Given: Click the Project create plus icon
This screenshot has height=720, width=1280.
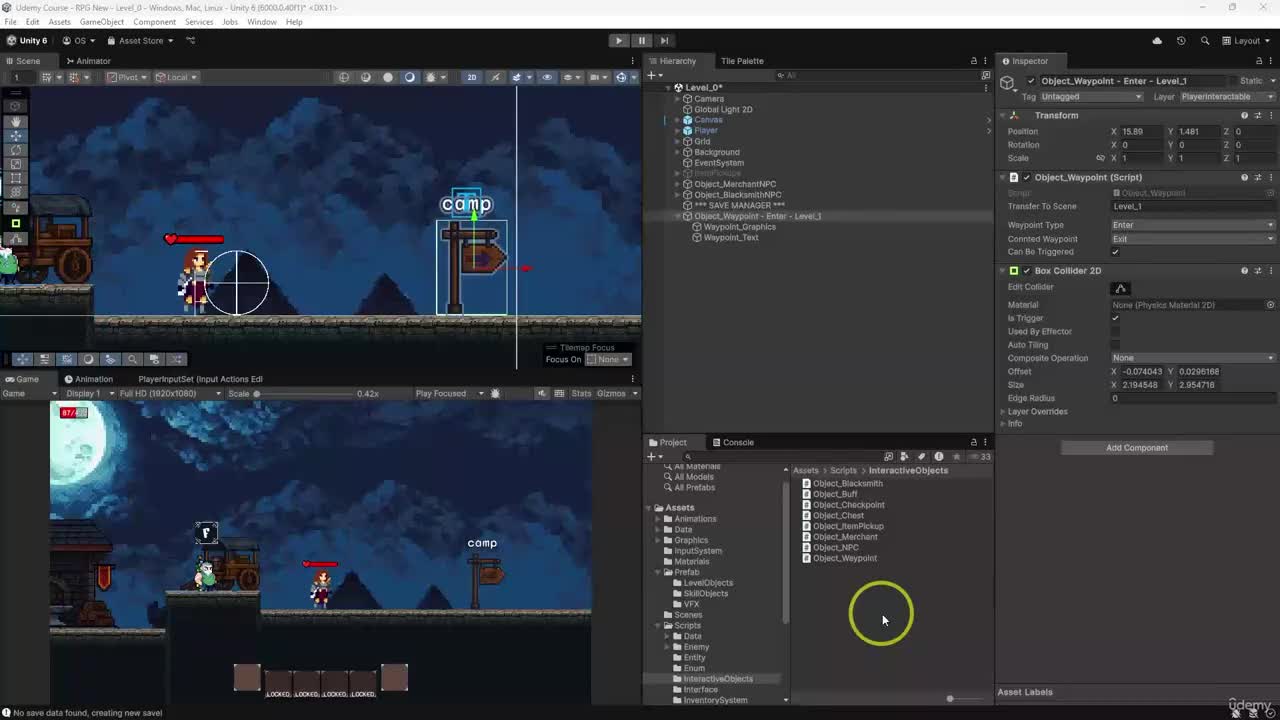Looking at the screenshot, I should 651,457.
